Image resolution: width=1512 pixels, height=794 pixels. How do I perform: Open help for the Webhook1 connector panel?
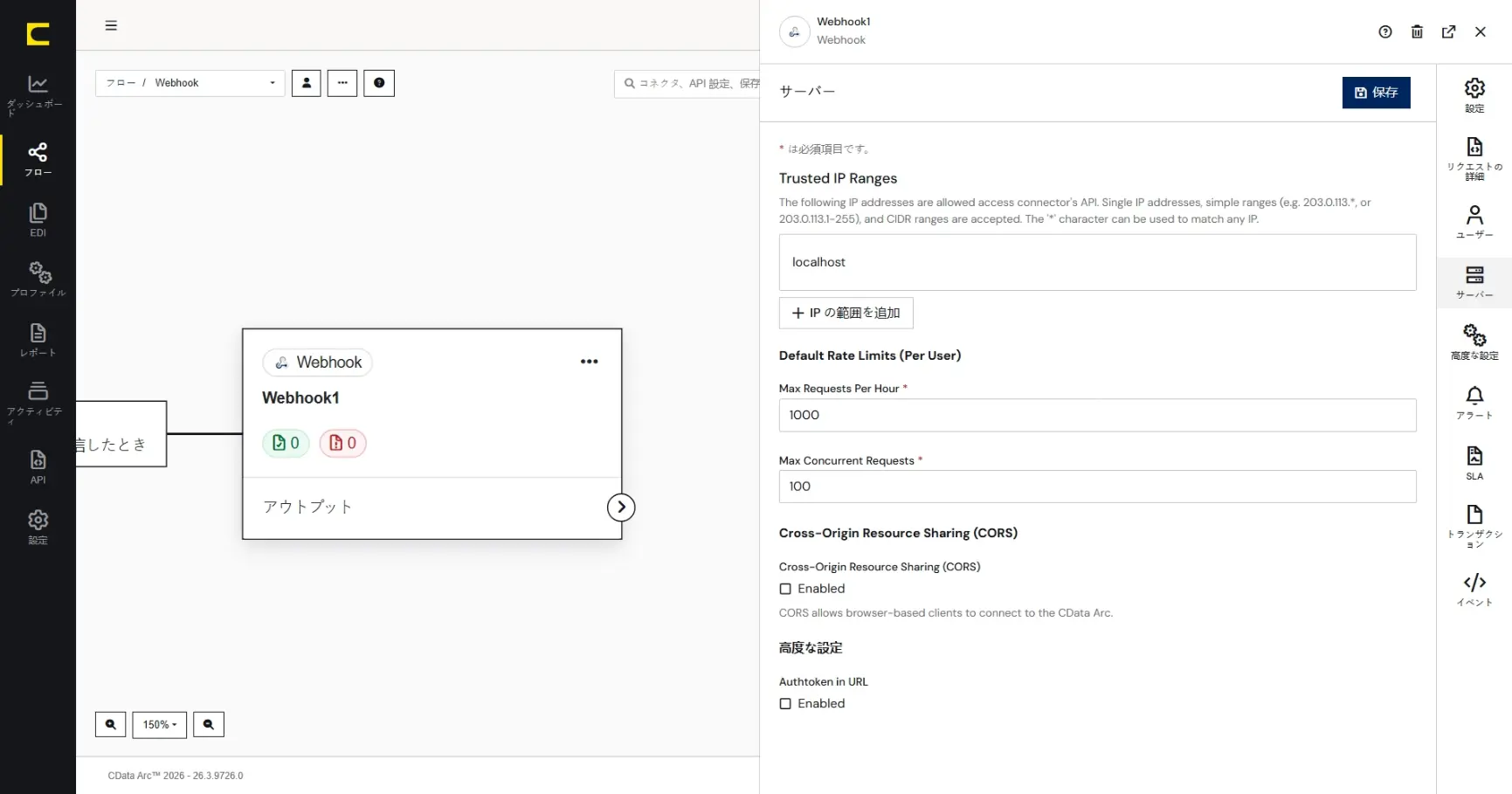[1385, 32]
